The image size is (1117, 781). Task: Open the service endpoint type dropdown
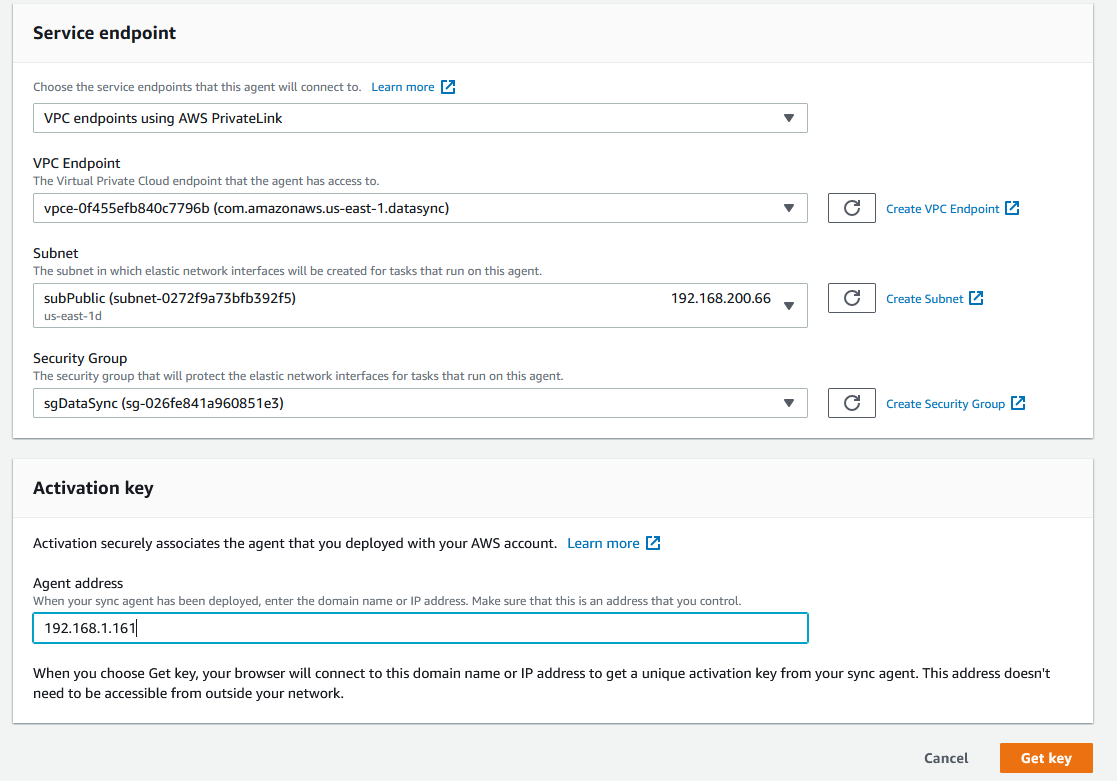click(420, 118)
